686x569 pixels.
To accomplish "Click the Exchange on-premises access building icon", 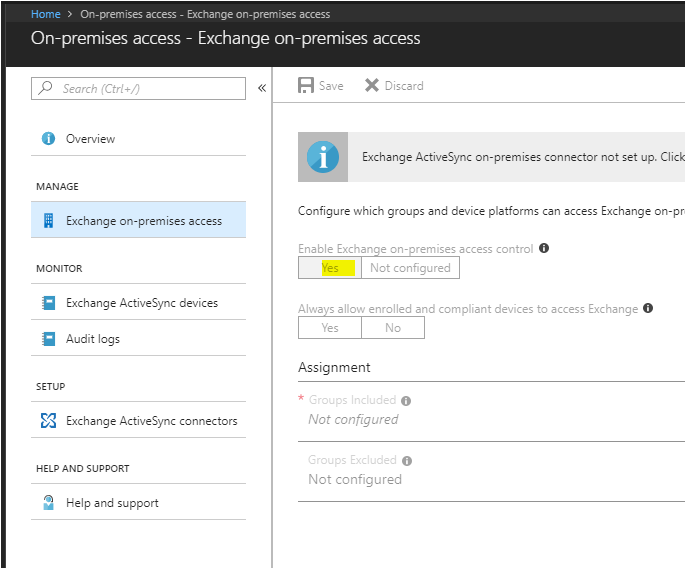I will 49,220.
